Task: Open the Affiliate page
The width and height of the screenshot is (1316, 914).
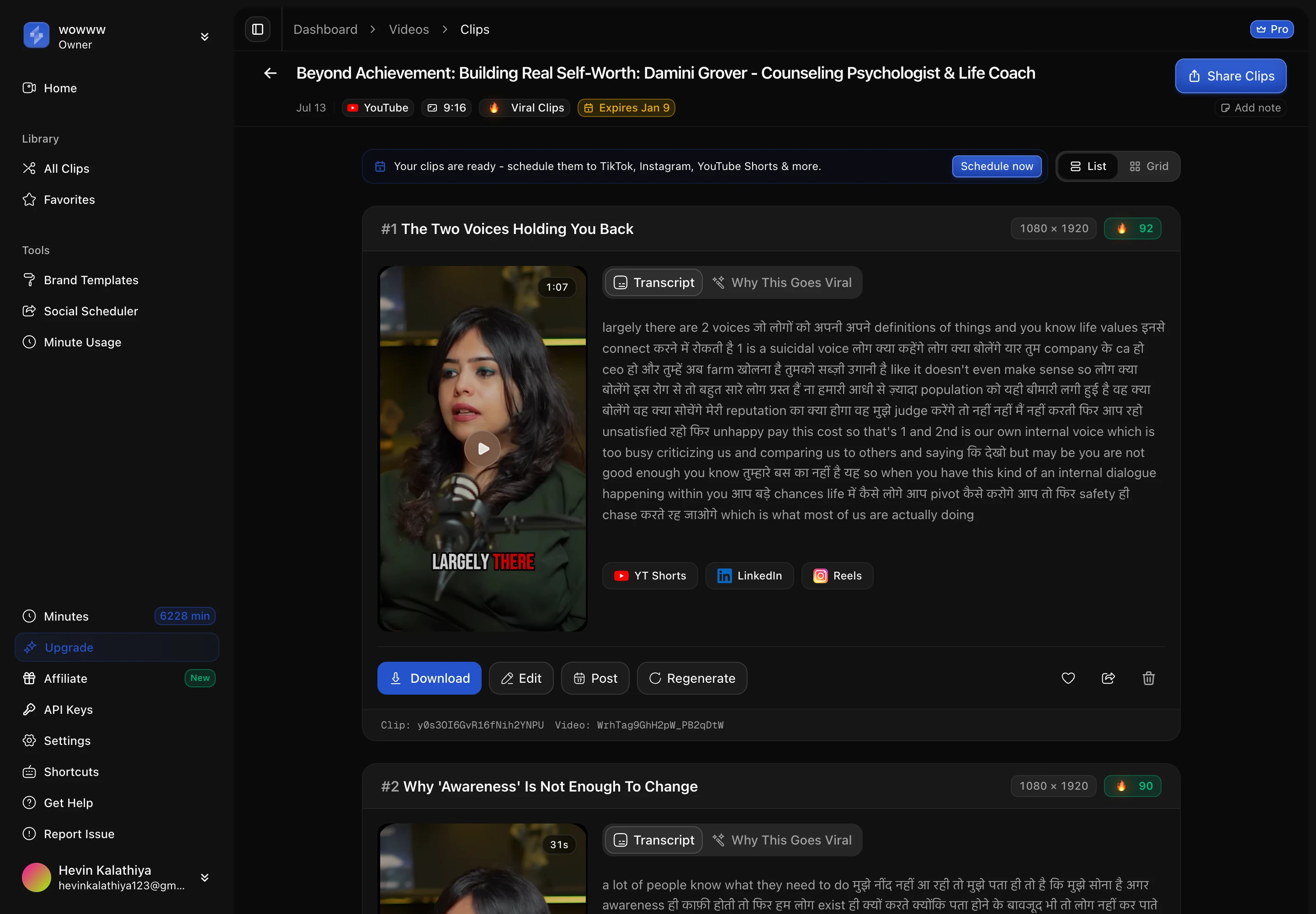Action: coord(117,678)
